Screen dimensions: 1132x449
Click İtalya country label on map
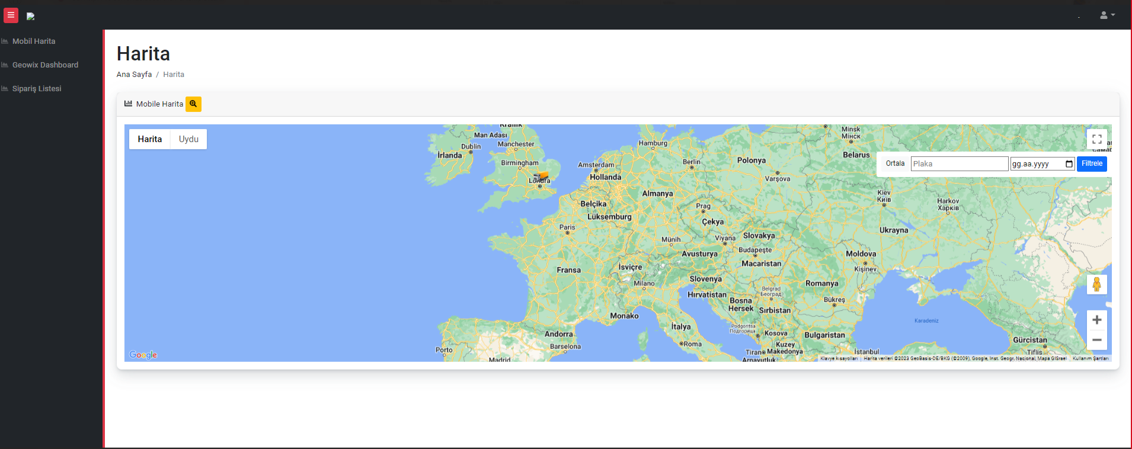pyautogui.click(x=681, y=326)
